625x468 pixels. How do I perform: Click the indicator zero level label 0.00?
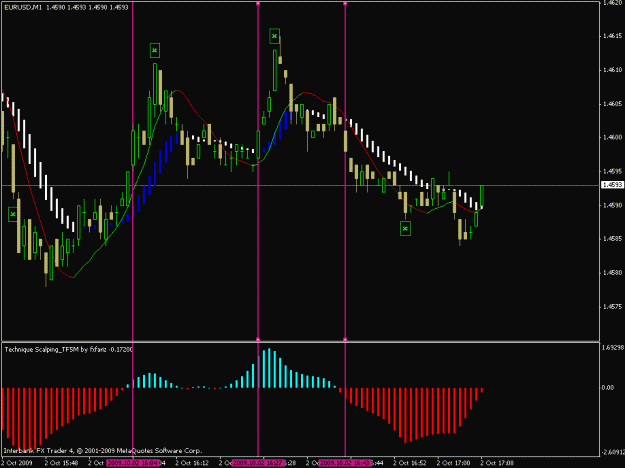[x=608, y=387]
